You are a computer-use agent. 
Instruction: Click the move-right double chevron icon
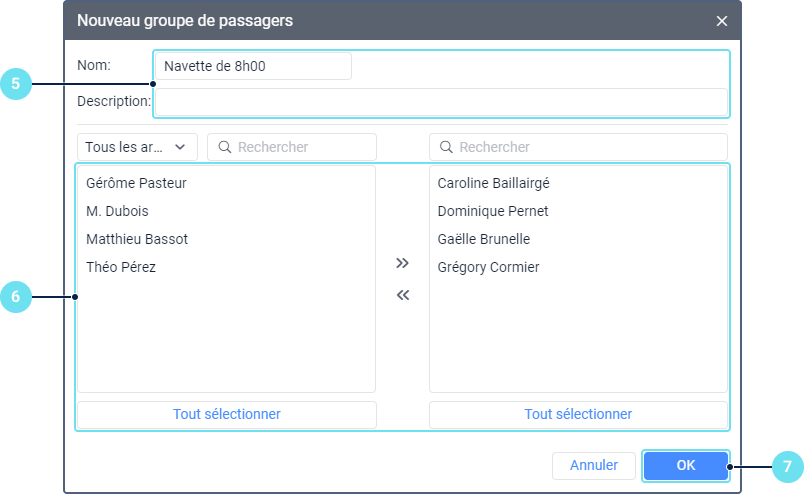[402, 263]
